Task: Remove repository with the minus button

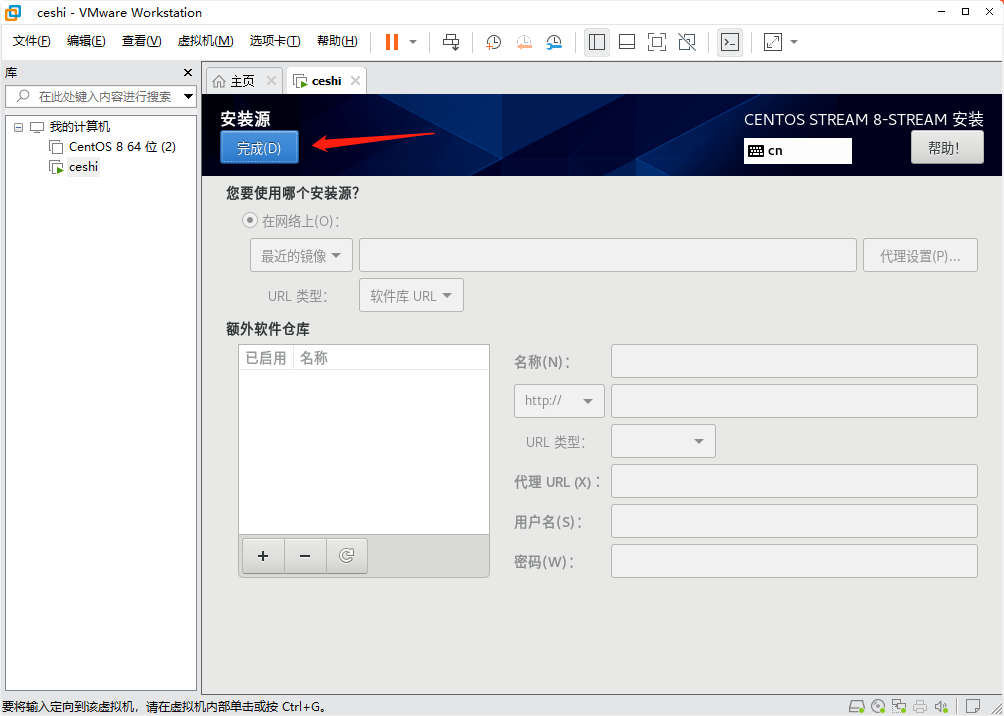Action: 305,556
